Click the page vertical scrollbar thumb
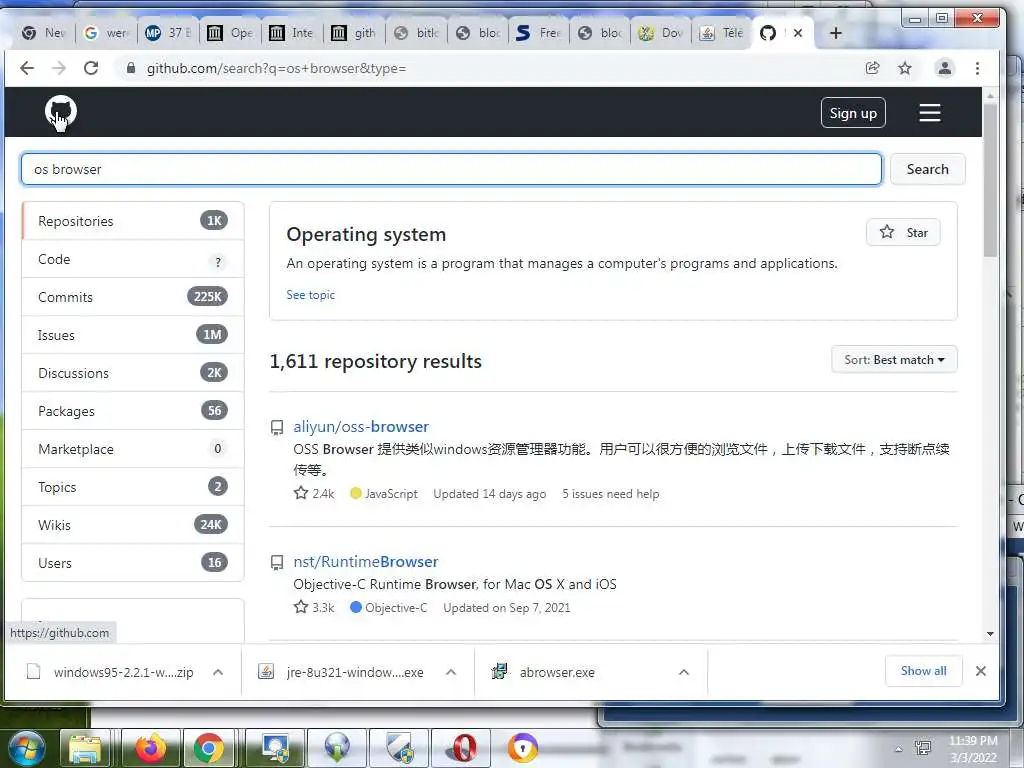Screen dimensions: 1024x768 coord(990,180)
